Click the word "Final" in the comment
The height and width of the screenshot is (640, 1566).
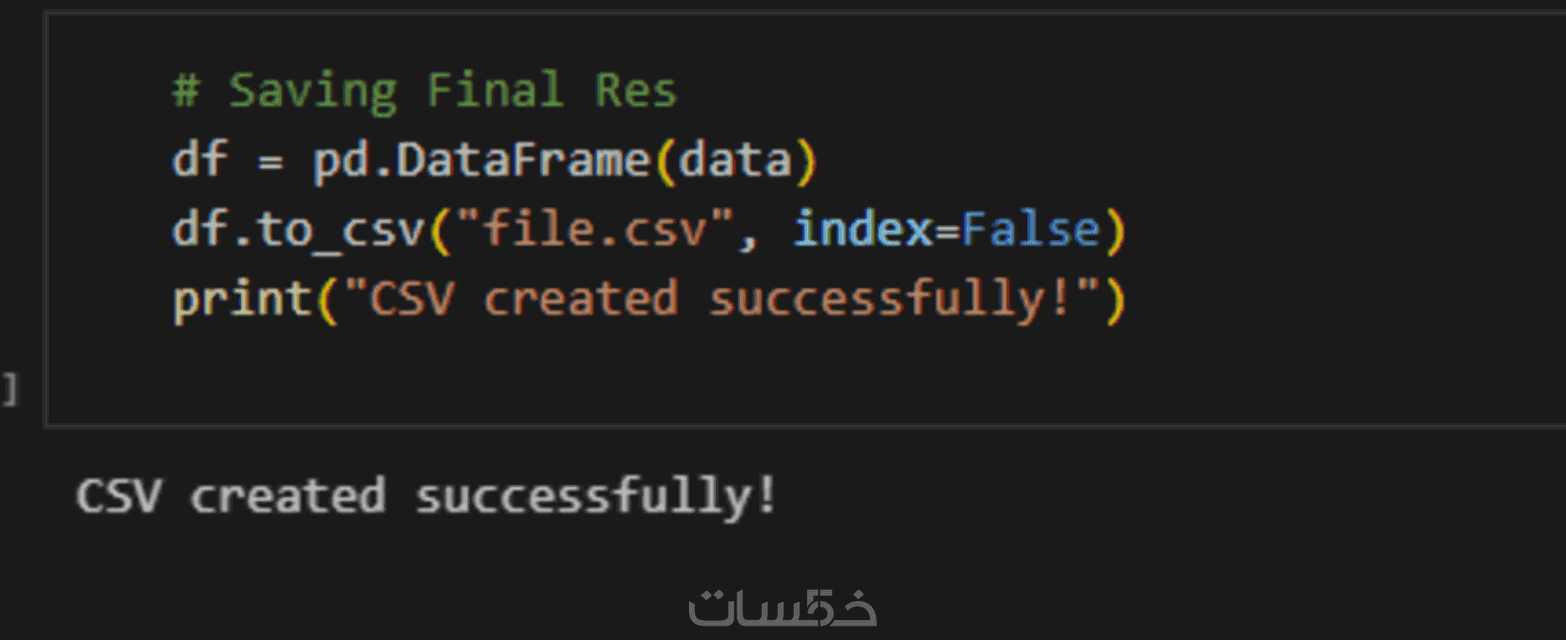(x=495, y=91)
